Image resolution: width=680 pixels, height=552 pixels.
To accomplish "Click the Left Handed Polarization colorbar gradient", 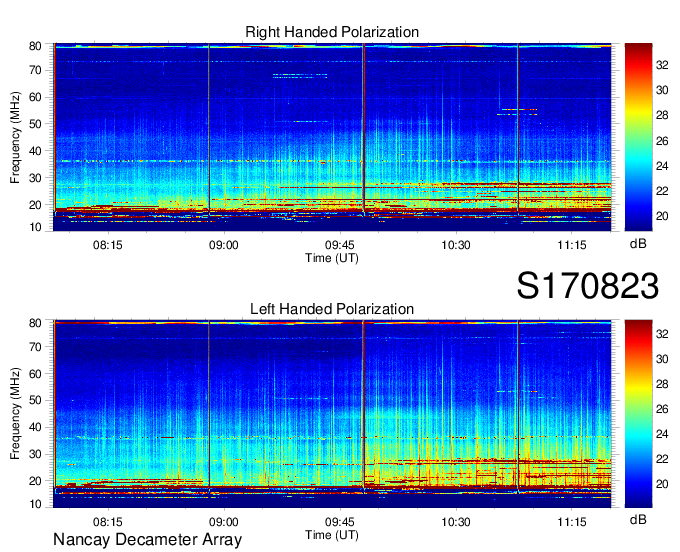I will click(x=638, y=414).
